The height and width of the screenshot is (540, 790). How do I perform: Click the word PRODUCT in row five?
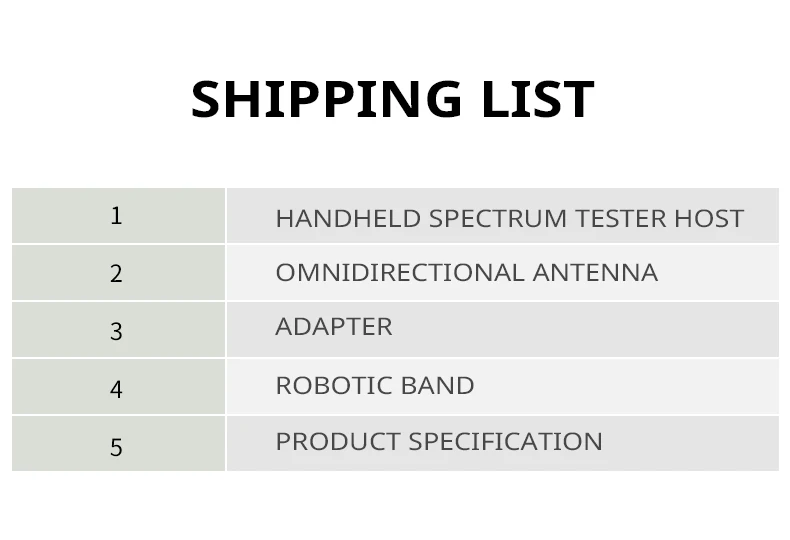[338, 441]
